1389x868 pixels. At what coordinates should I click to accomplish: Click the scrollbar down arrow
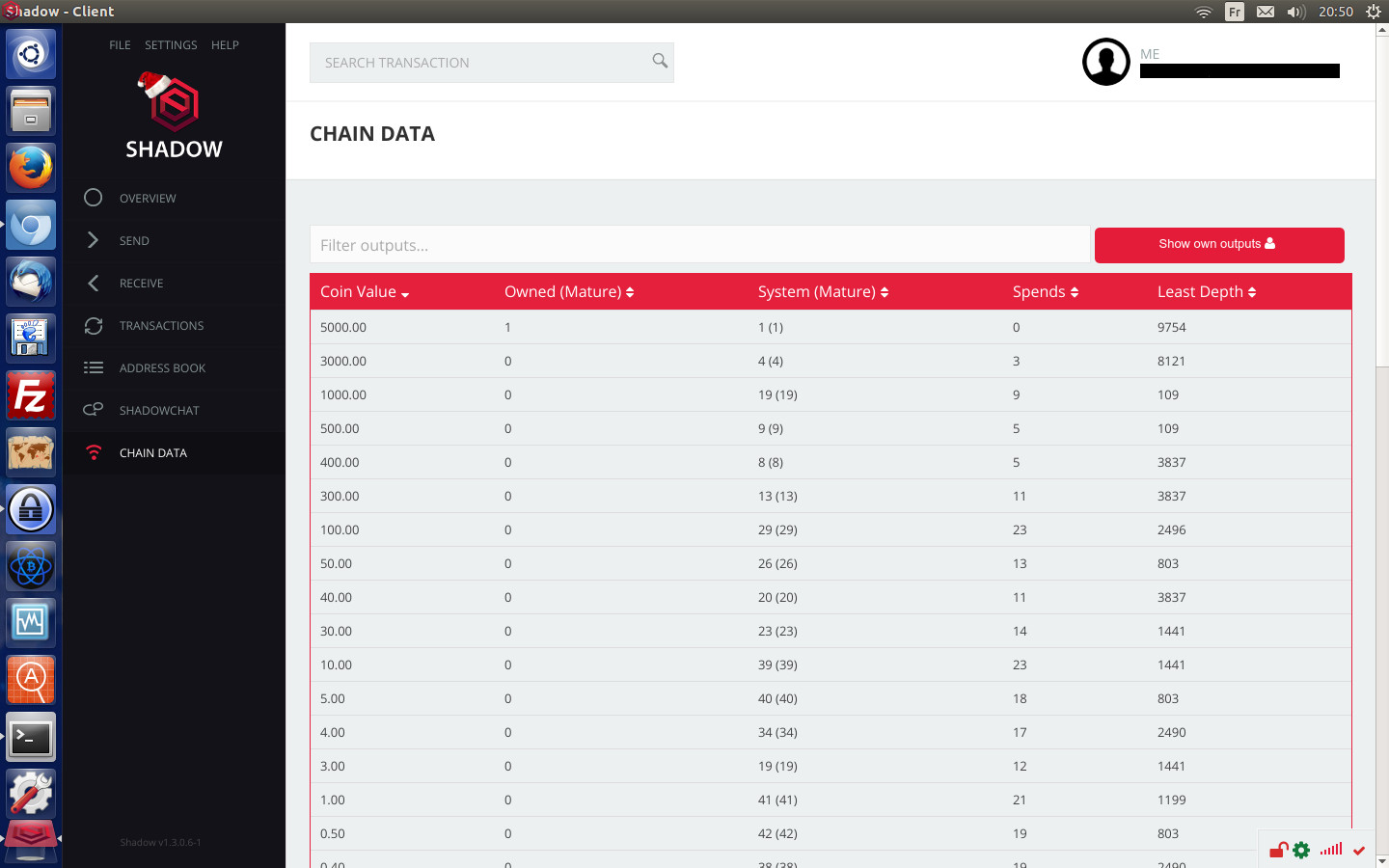1382,860
